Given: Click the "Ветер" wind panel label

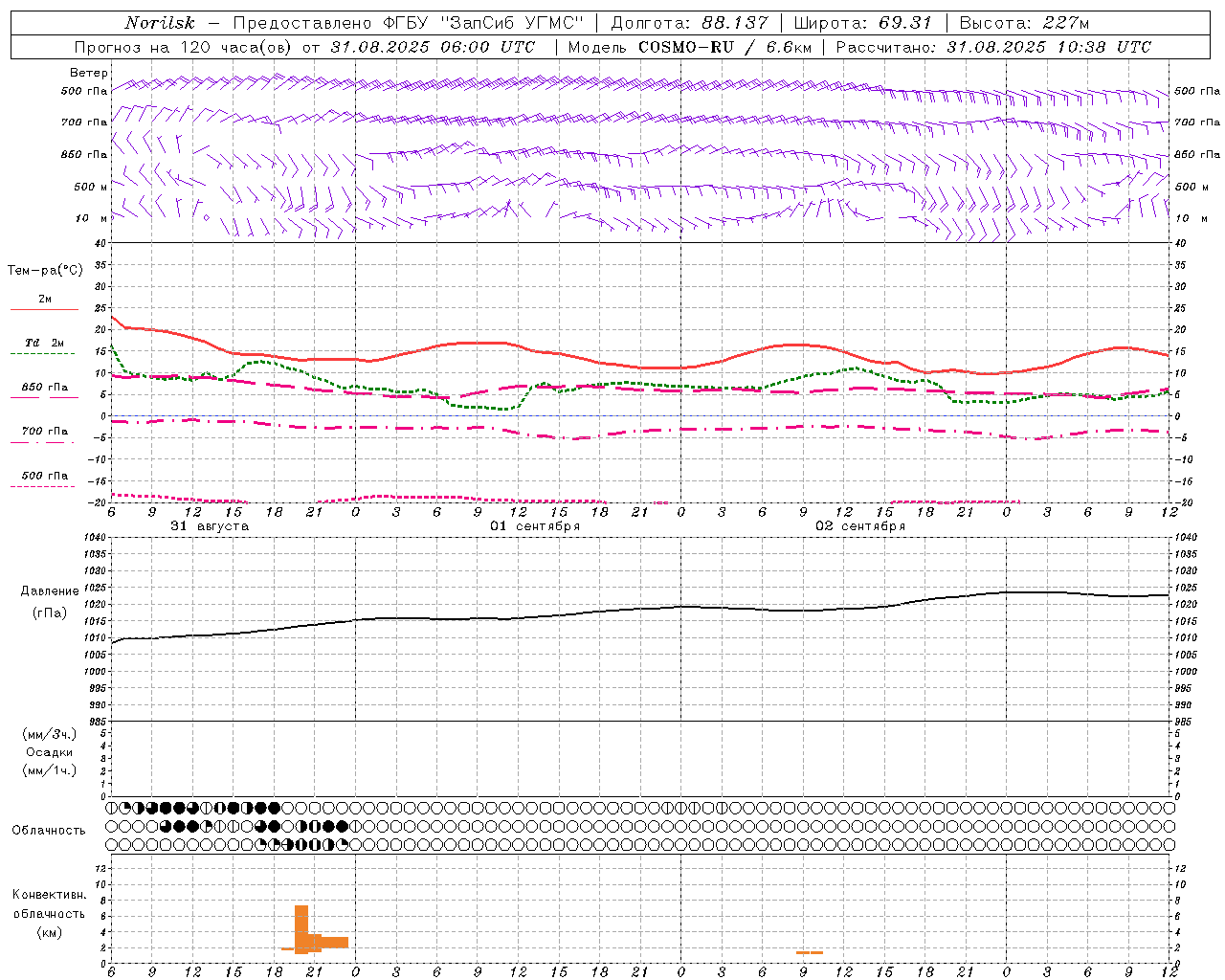Looking at the screenshot, I should [x=88, y=73].
